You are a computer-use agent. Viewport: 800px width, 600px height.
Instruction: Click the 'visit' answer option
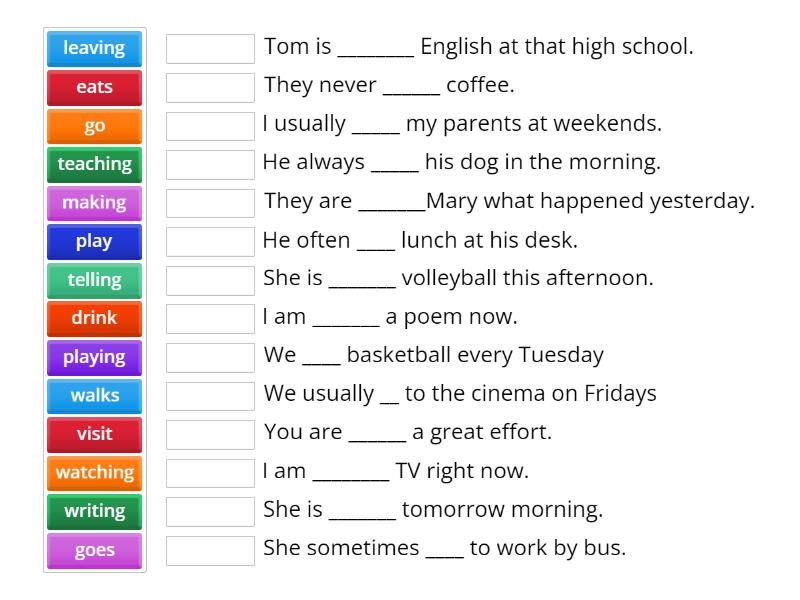pos(94,434)
